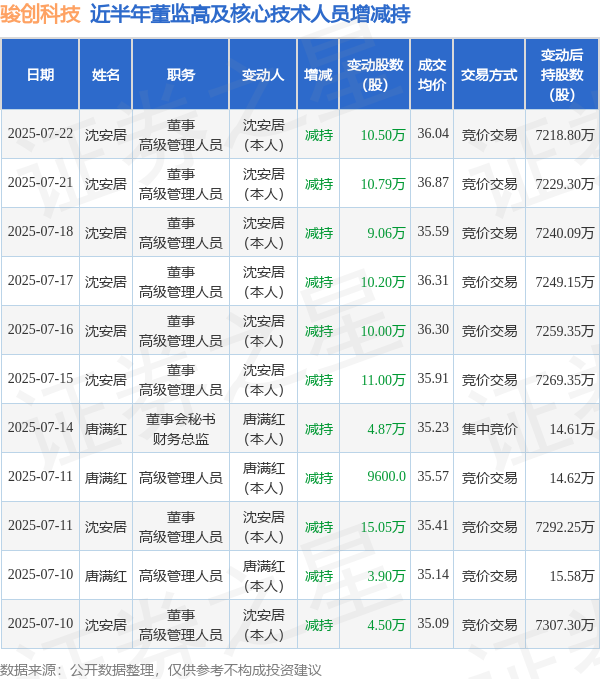600x679 pixels.
Task: Click the share change value 9600.0
Action: pos(386,476)
